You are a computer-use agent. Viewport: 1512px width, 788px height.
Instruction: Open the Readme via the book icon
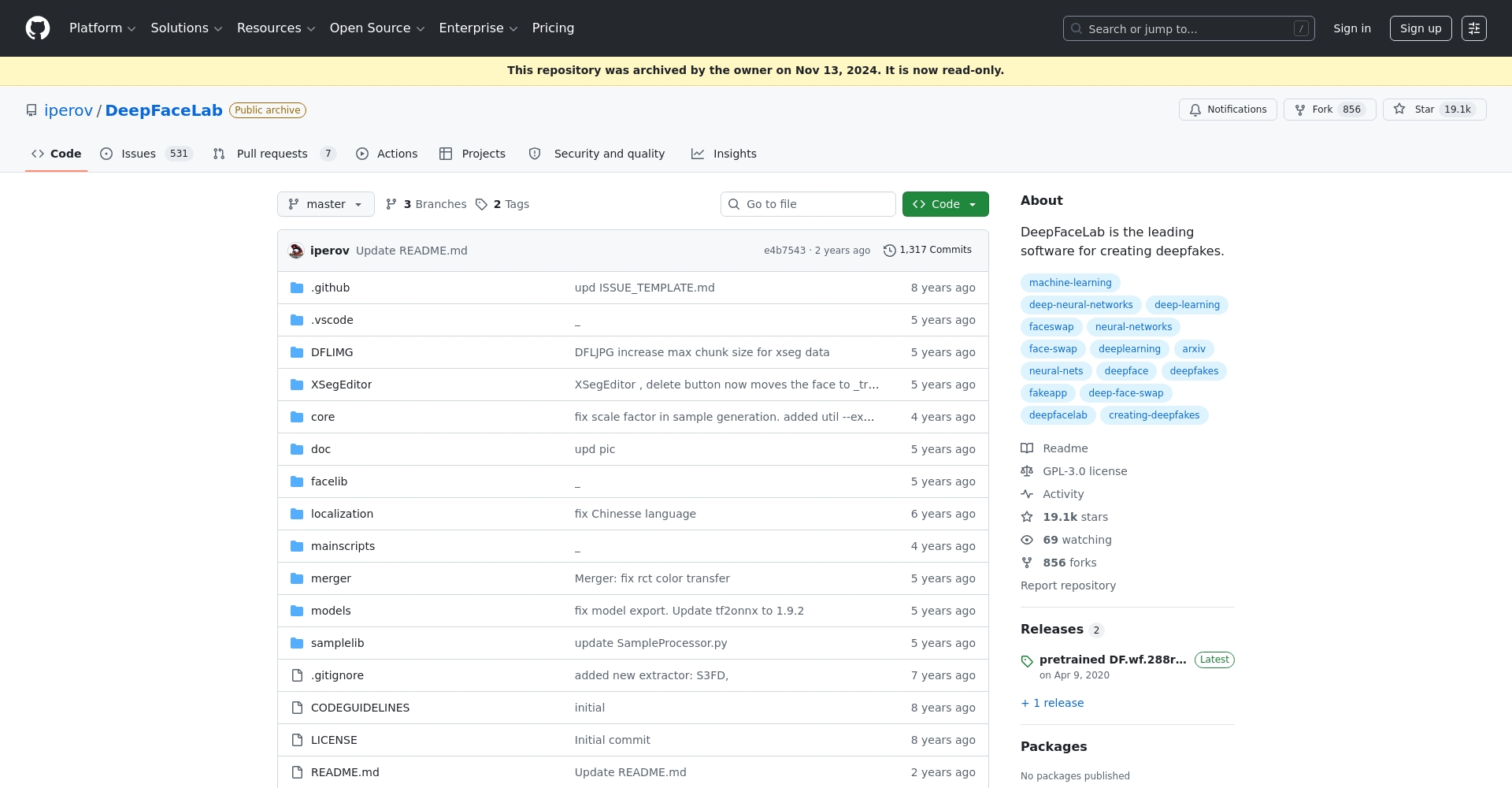point(1027,448)
